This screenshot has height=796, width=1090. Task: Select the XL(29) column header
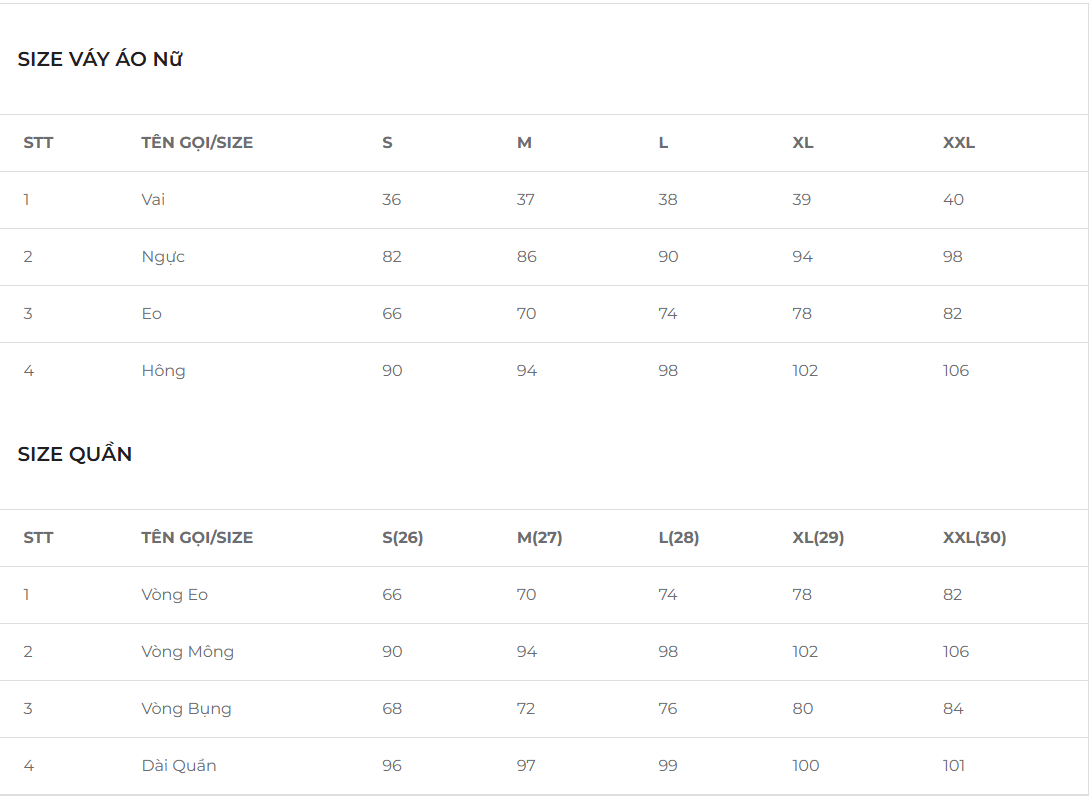coord(818,538)
